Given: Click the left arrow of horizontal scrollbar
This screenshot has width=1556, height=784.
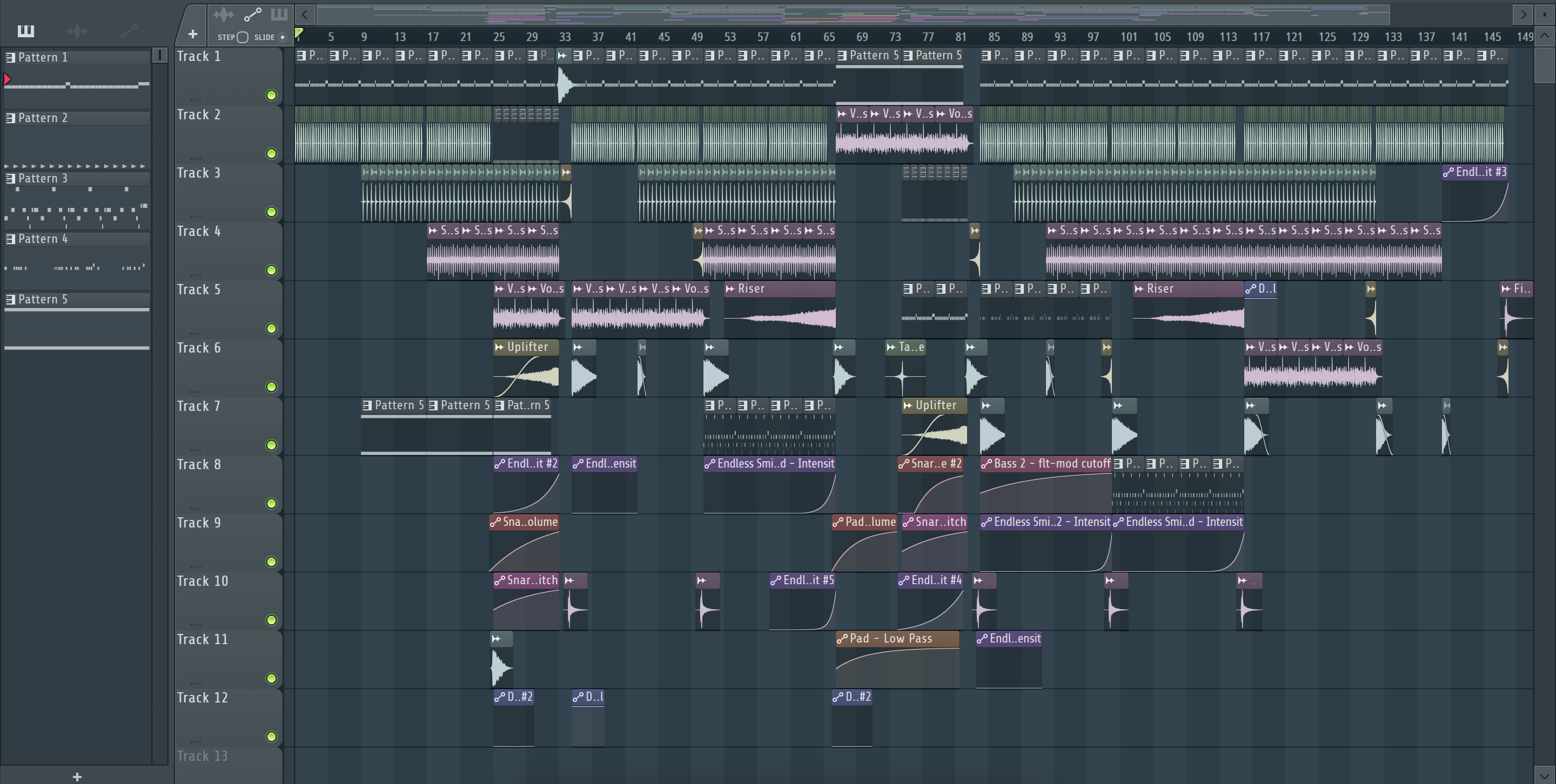Looking at the screenshot, I should [x=305, y=14].
